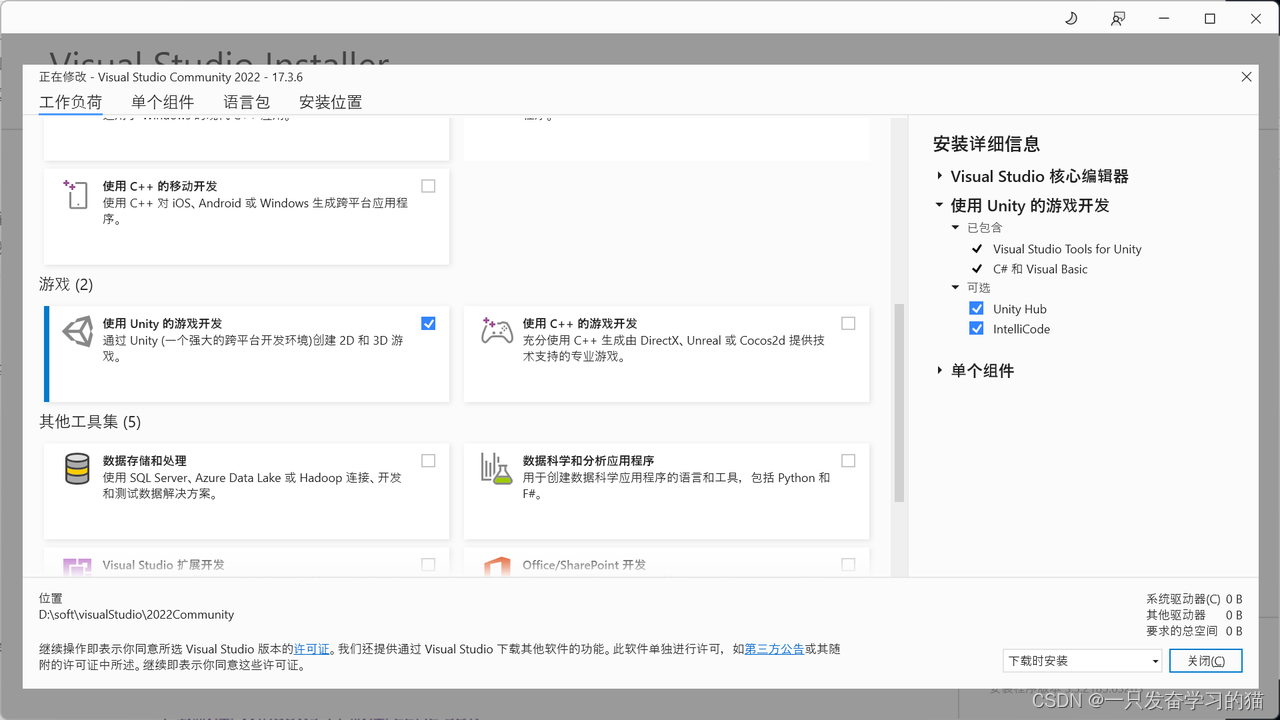1280x720 pixels.
Task: Switch to the 安装位置 tab
Action: click(x=331, y=102)
